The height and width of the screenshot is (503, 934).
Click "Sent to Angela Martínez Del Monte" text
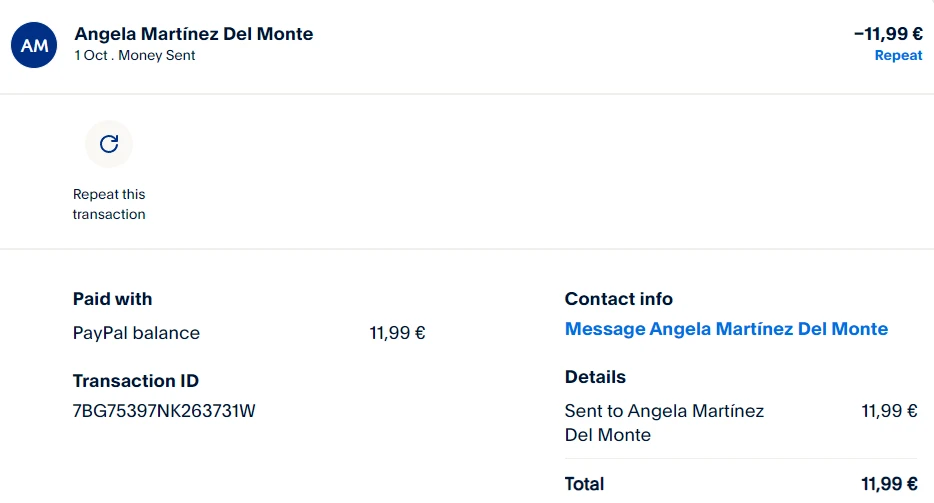[x=664, y=423]
